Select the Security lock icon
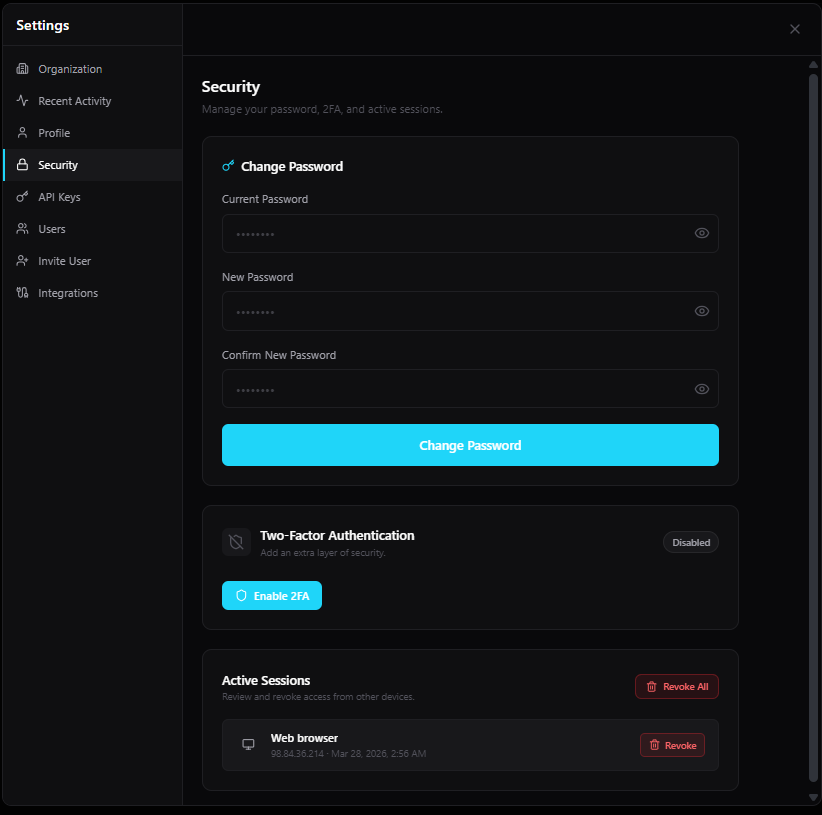Image resolution: width=822 pixels, height=815 pixels. click(22, 164)
